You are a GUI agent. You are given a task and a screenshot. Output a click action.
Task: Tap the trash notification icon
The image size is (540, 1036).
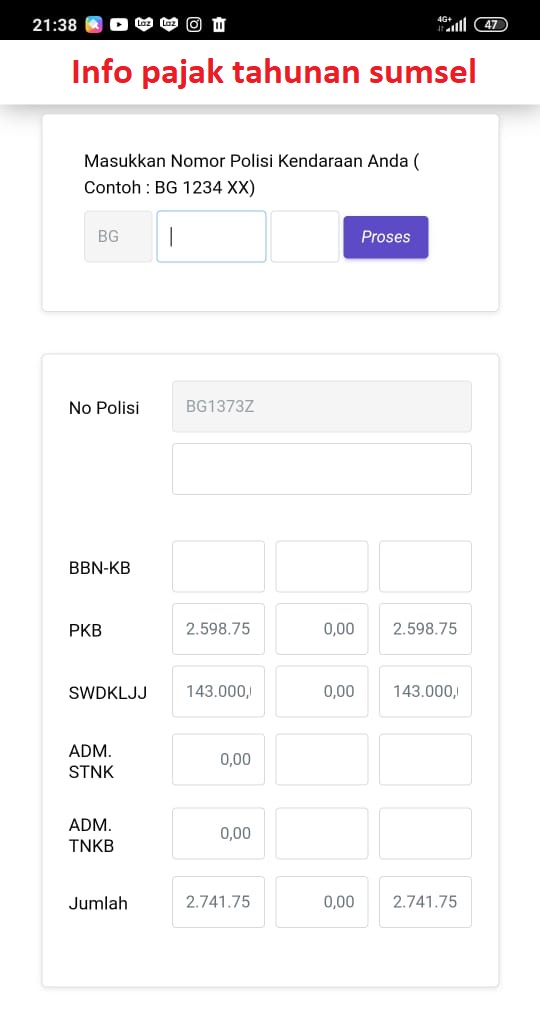click(x=219, y=25)
